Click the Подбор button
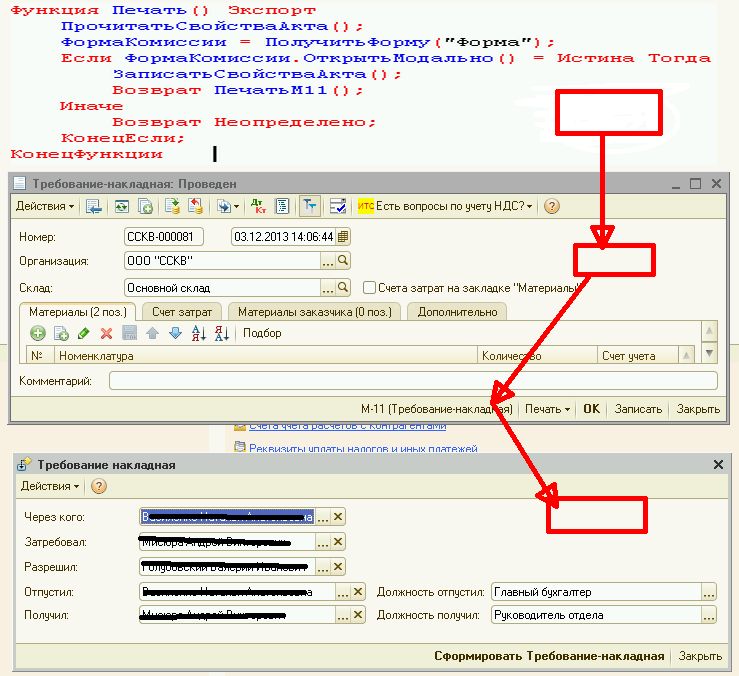739x676 pixels. [262, 333]
